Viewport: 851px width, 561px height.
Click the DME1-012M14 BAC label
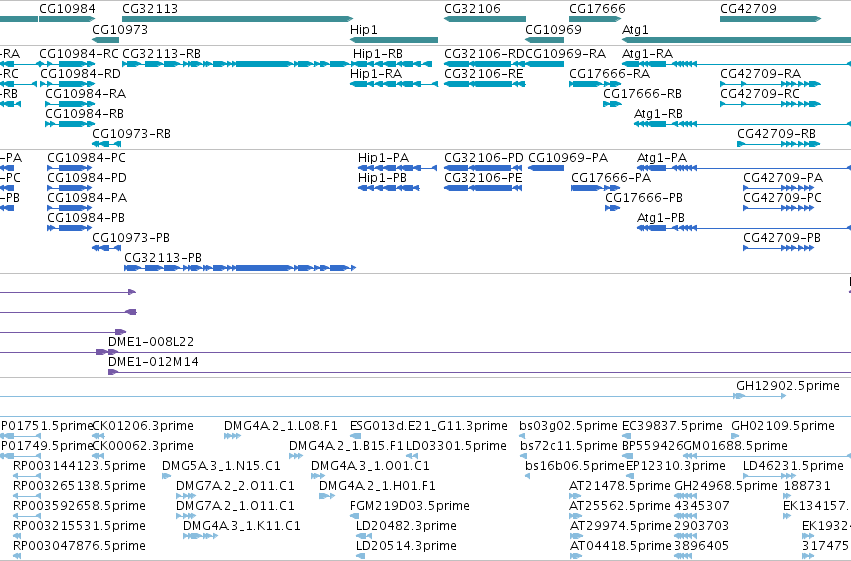153,362
